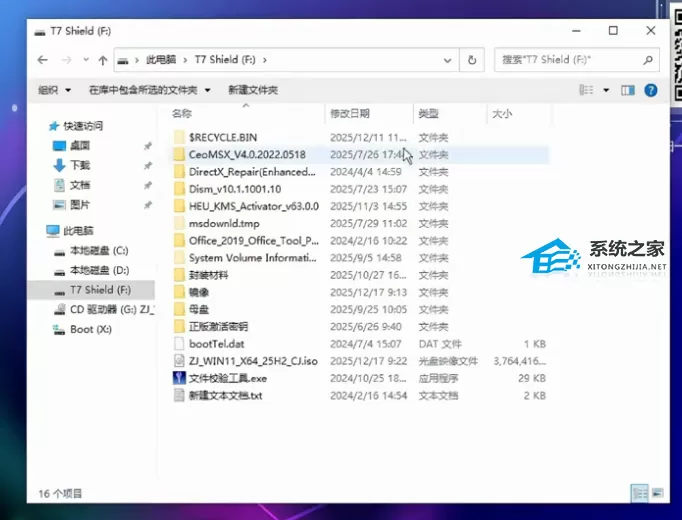This screenshot has width=682, height=520.
Task: Click the DirectX_Repair folder icon
Action: (179, 172)
